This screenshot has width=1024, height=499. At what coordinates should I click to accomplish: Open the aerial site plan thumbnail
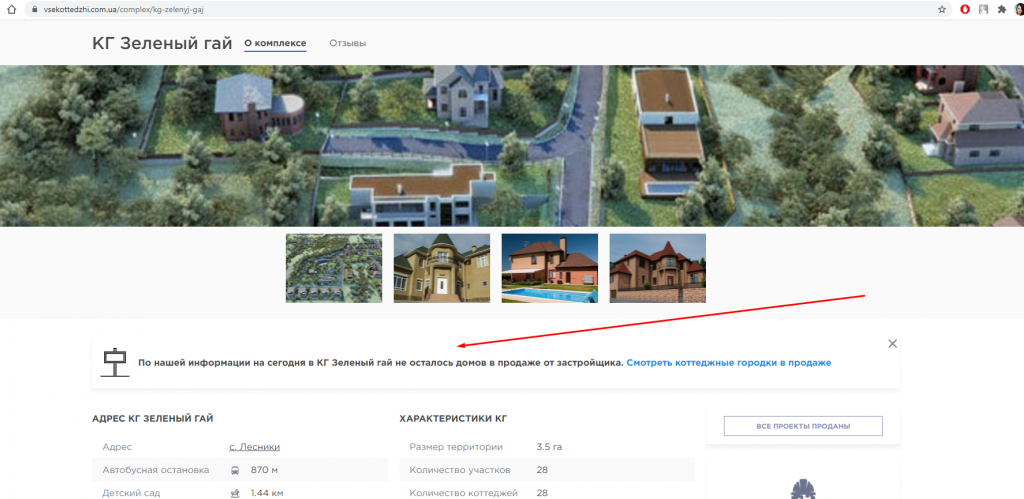(x=334, y=268)
